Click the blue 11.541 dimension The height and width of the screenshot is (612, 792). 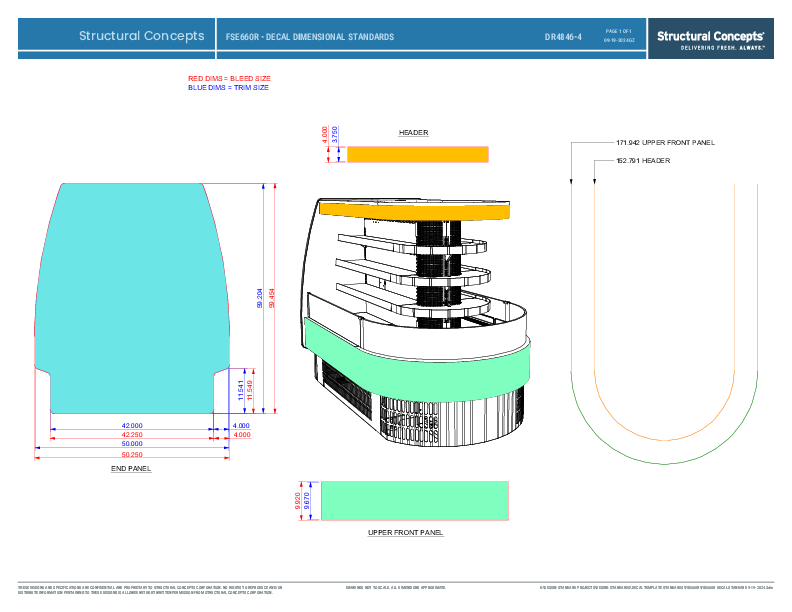[x=241, y=390]
